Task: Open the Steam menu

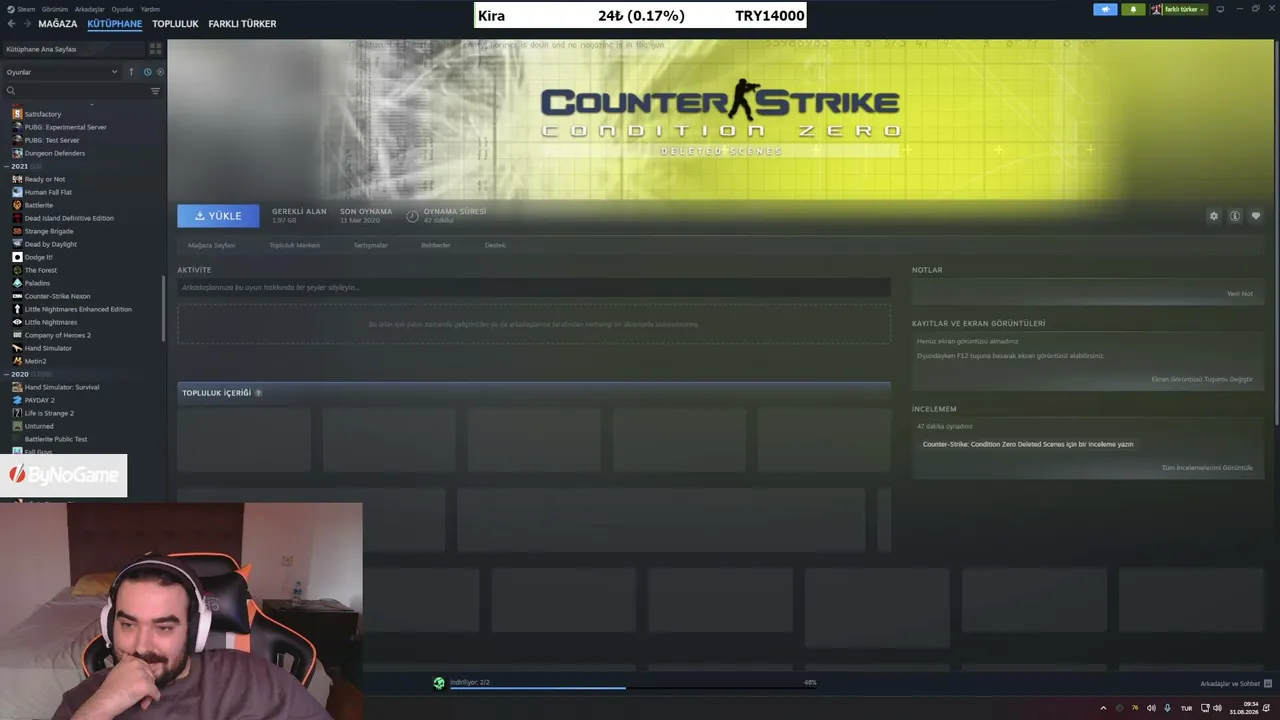Action: (x=21, y=9)
